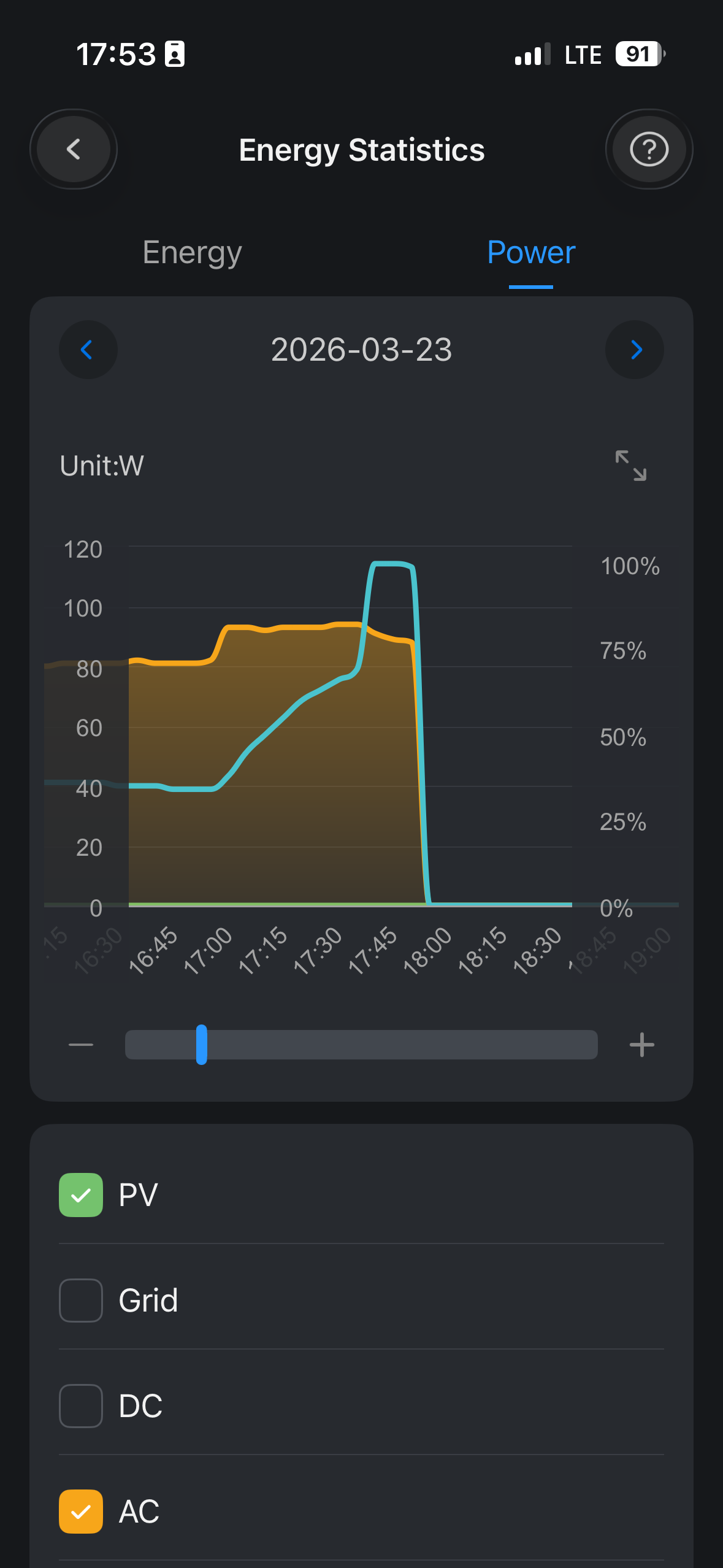The width and height of the screenshot is (723, 1568).
Task: Open the help question mark icon
Action: coord(649,149)
